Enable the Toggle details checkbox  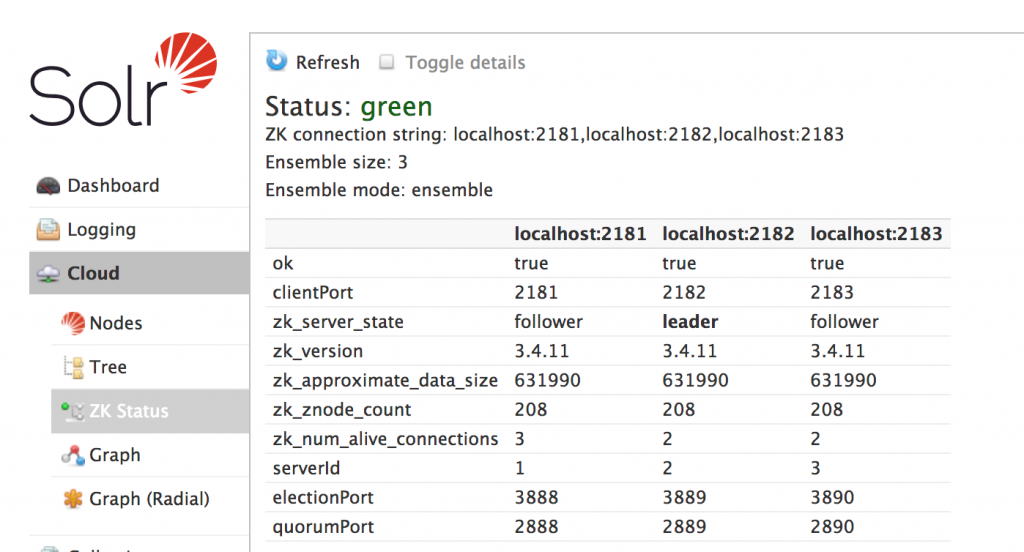click(x=387, y=63)
